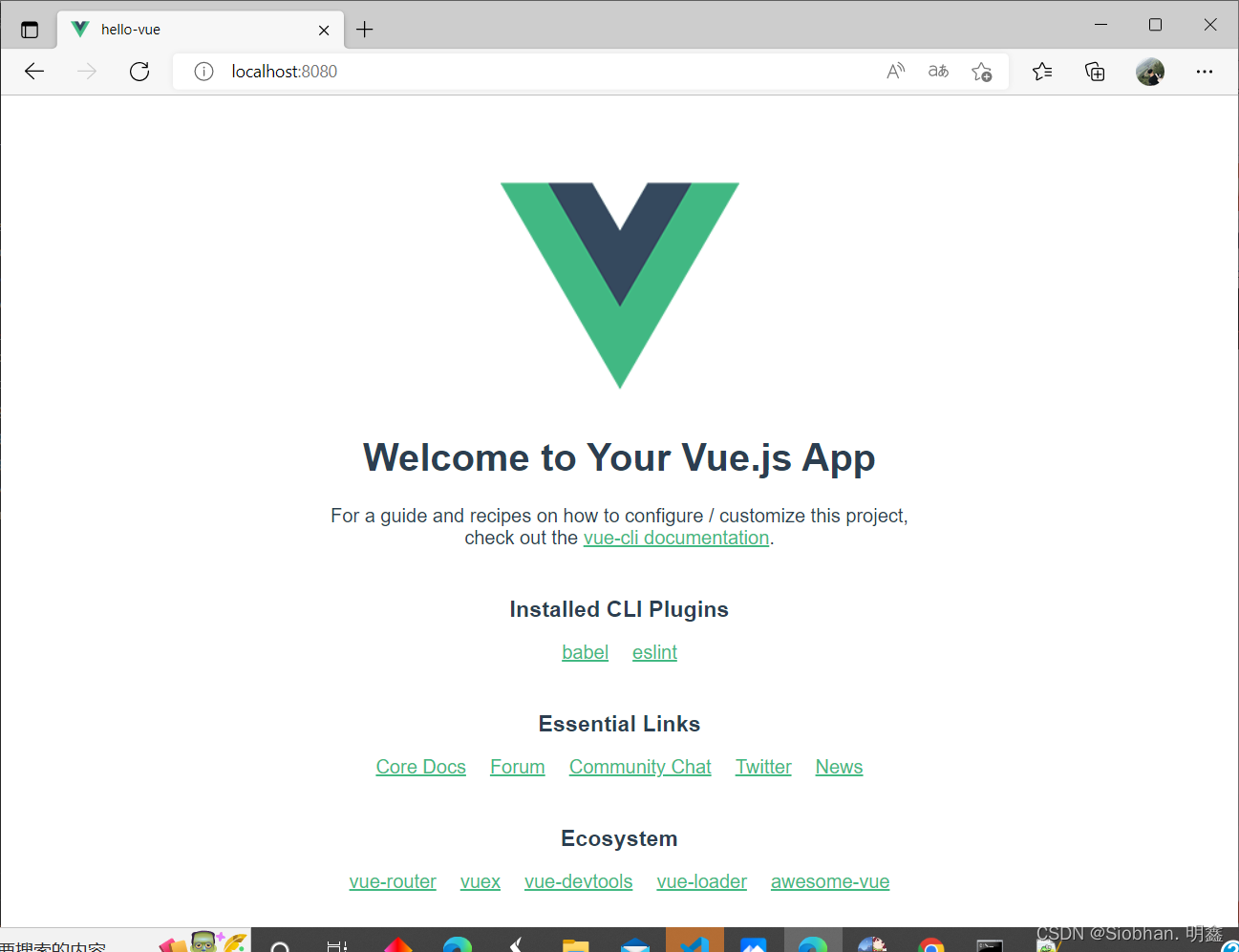Image resolution: width=1239 pixels, height=952 pixels.
Task: Add this page to favorites
Action: coord(981,72)
